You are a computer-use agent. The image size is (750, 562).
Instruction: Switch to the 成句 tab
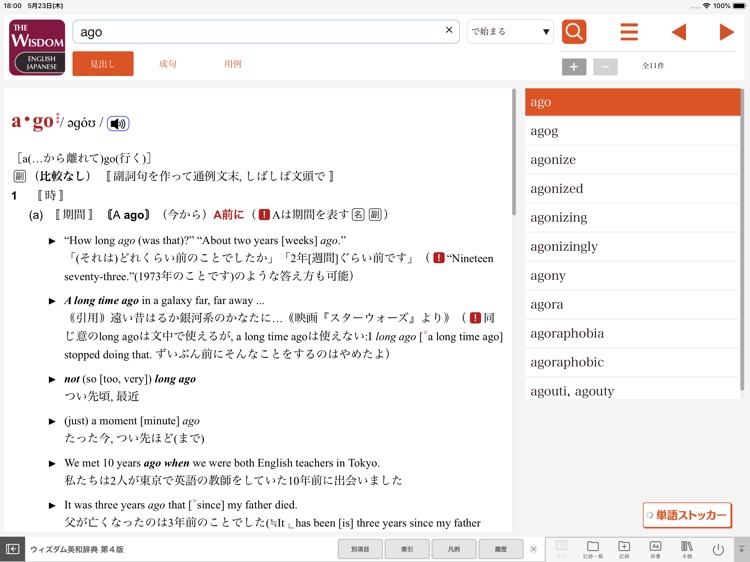(x=168, y=64)
